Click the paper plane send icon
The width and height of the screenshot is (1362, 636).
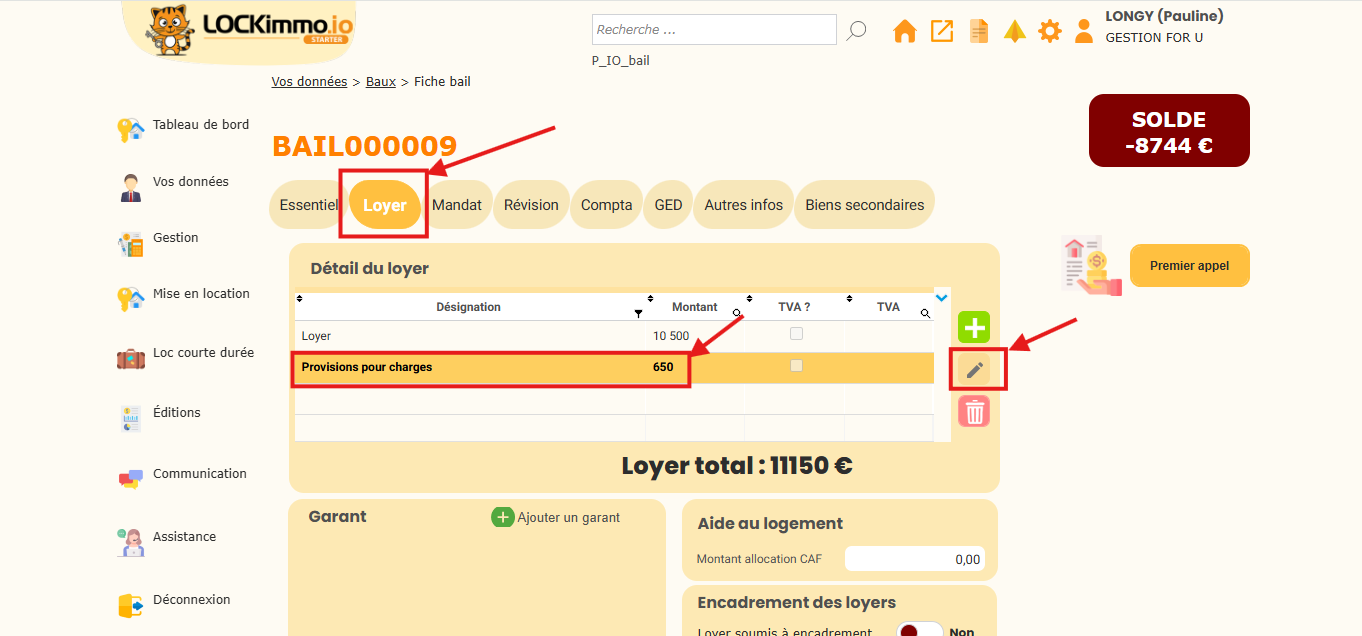(1015, 31)
